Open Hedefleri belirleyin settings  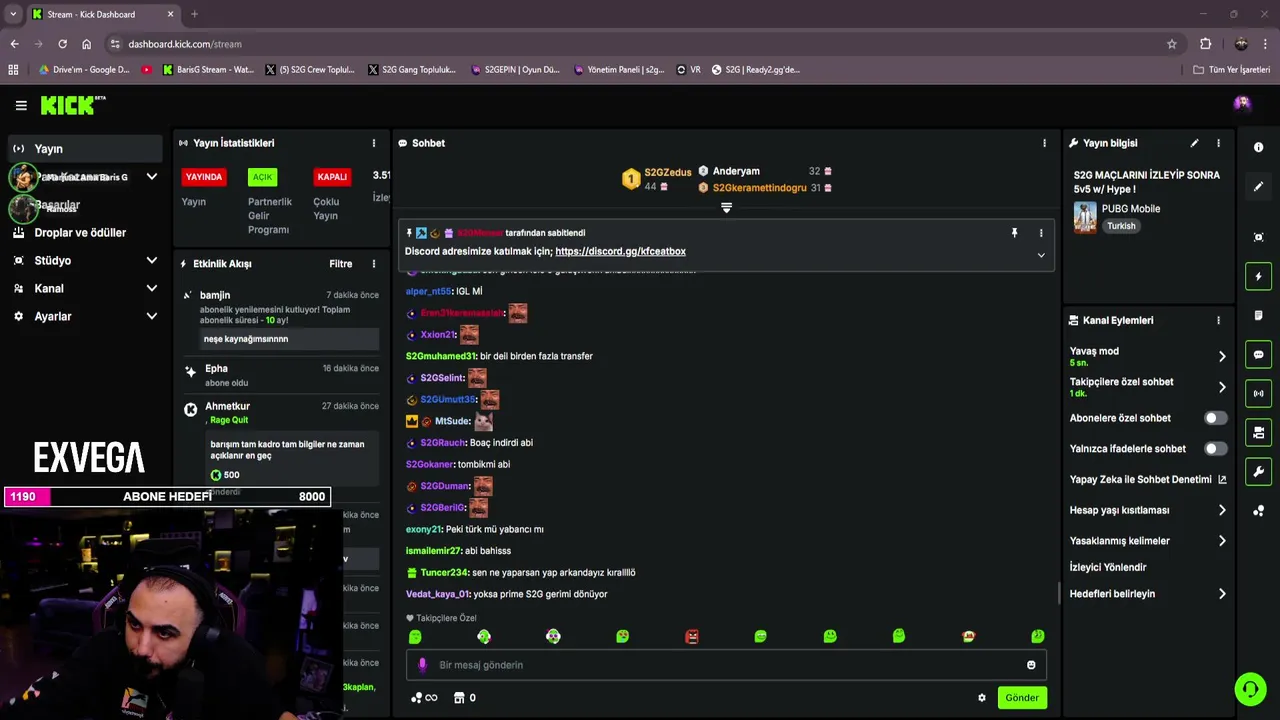(x=1148, y=594)
